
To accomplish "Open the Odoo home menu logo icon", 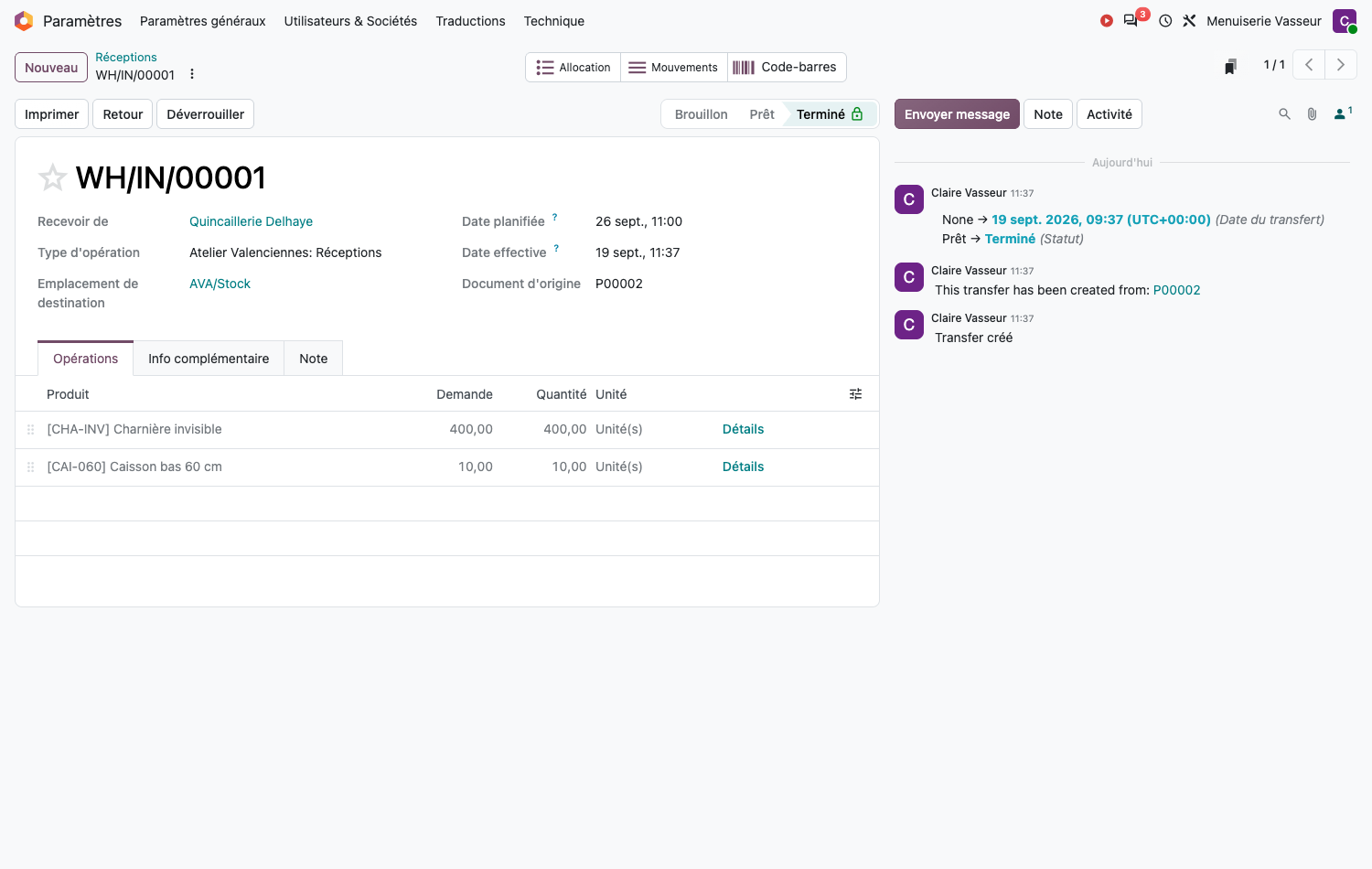I will [24, 21].
